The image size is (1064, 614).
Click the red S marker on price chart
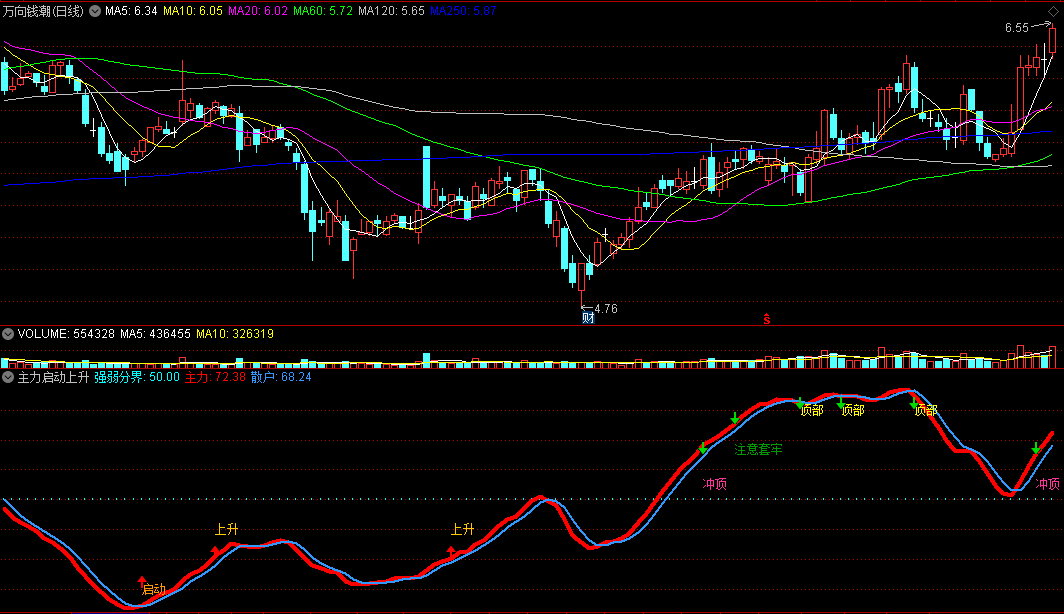[767, 318]
